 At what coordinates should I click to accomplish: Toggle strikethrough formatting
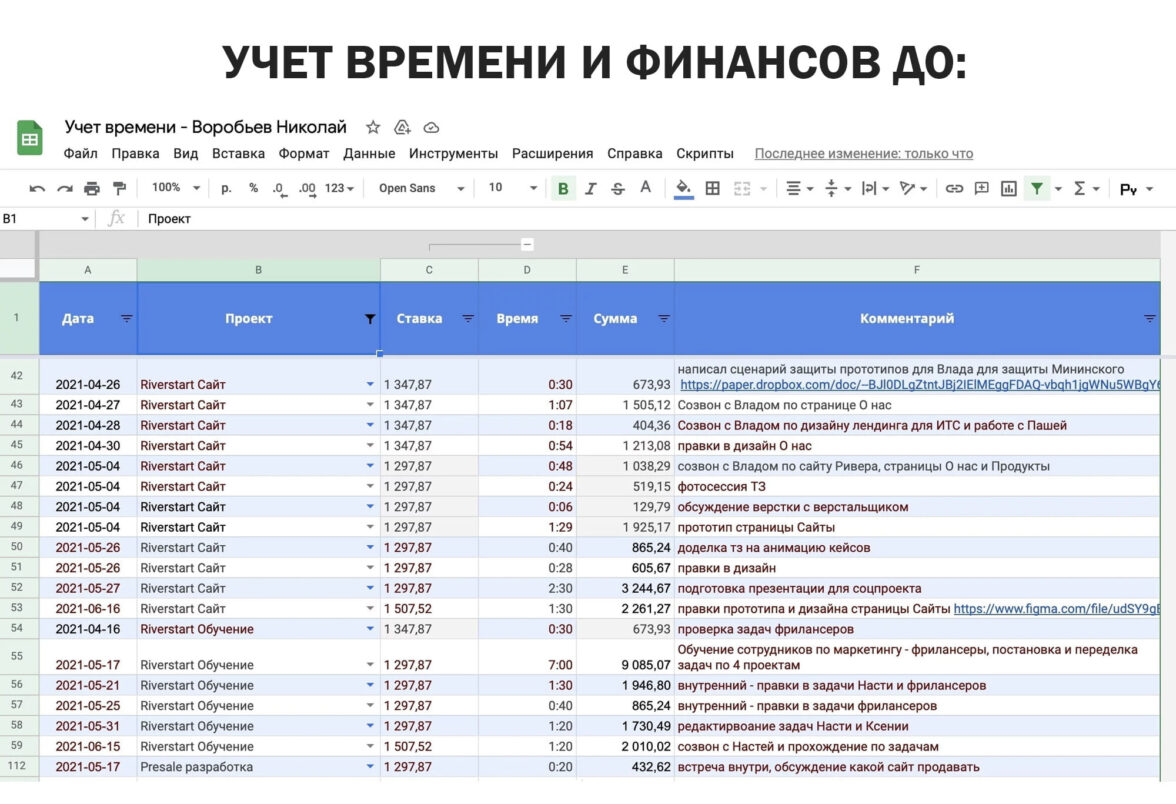tap(618, 188)
